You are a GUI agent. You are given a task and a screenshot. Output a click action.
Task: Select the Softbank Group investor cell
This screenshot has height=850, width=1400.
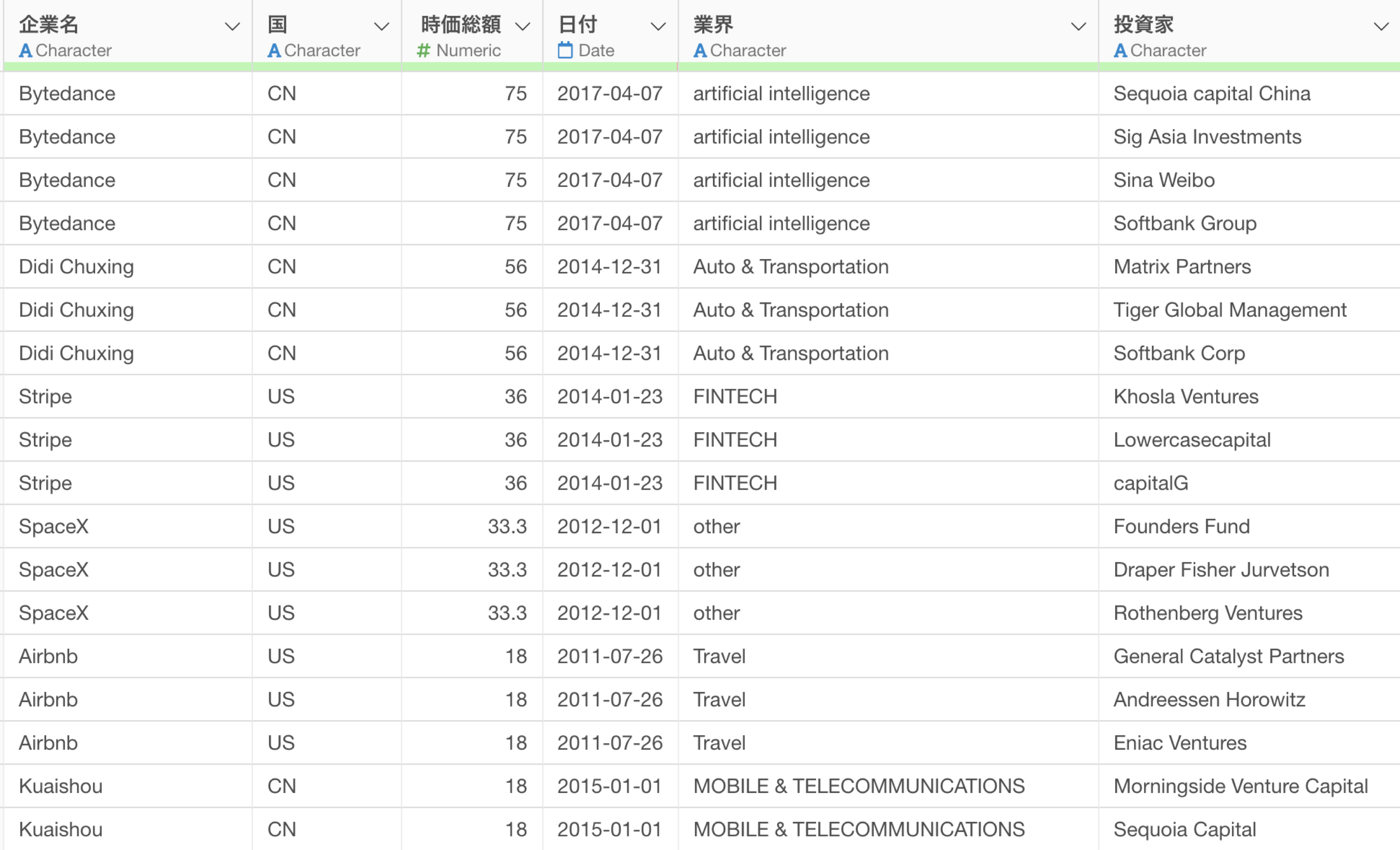(x=1249, y=223)
